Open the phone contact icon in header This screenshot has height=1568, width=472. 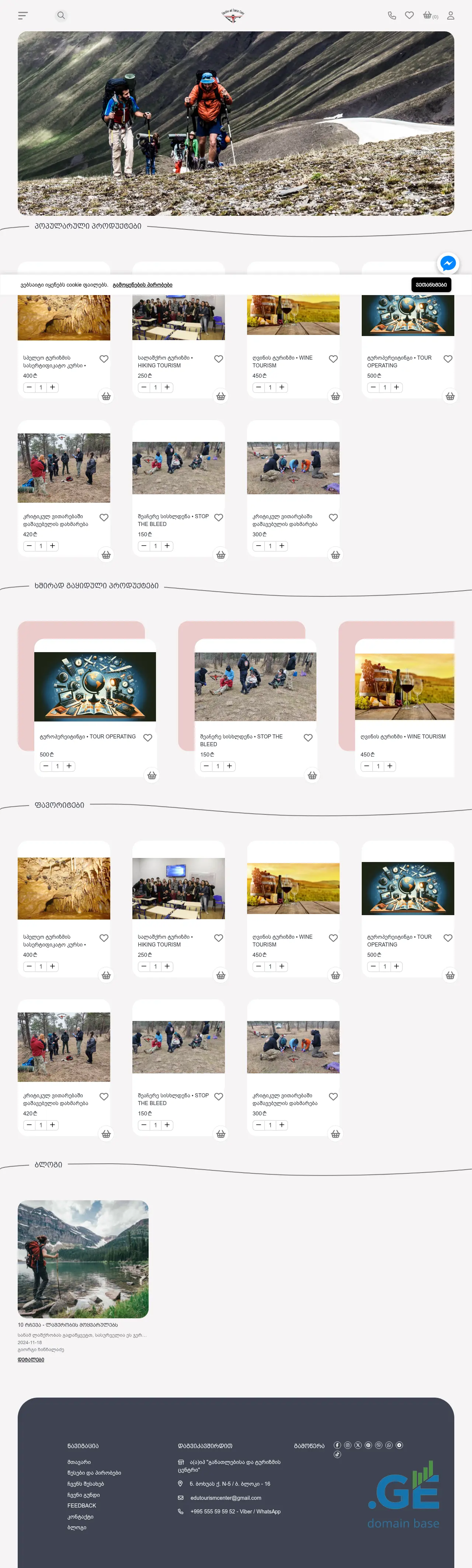tap(392, 15)
